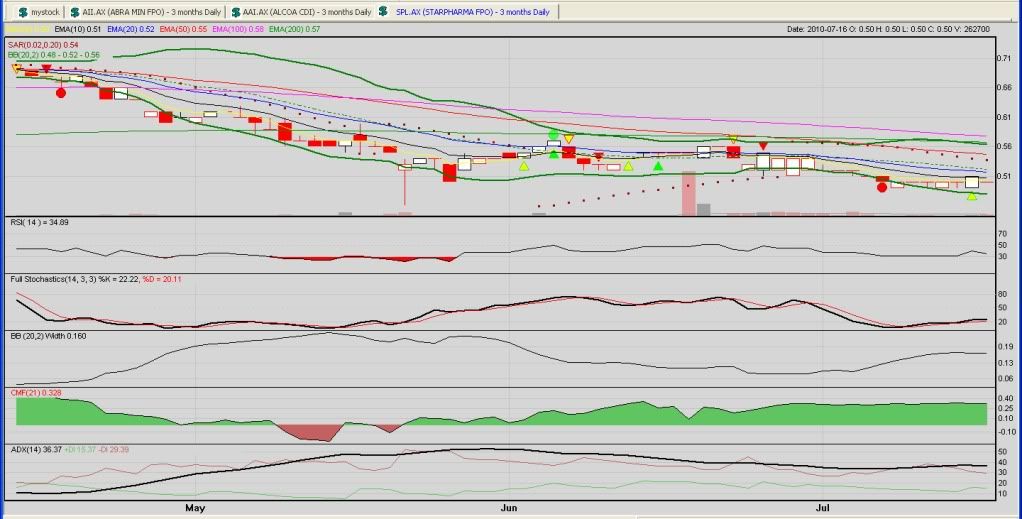
Task: Click the tall pink volume bar in mid-June
Action: click(x=688, y=193)
